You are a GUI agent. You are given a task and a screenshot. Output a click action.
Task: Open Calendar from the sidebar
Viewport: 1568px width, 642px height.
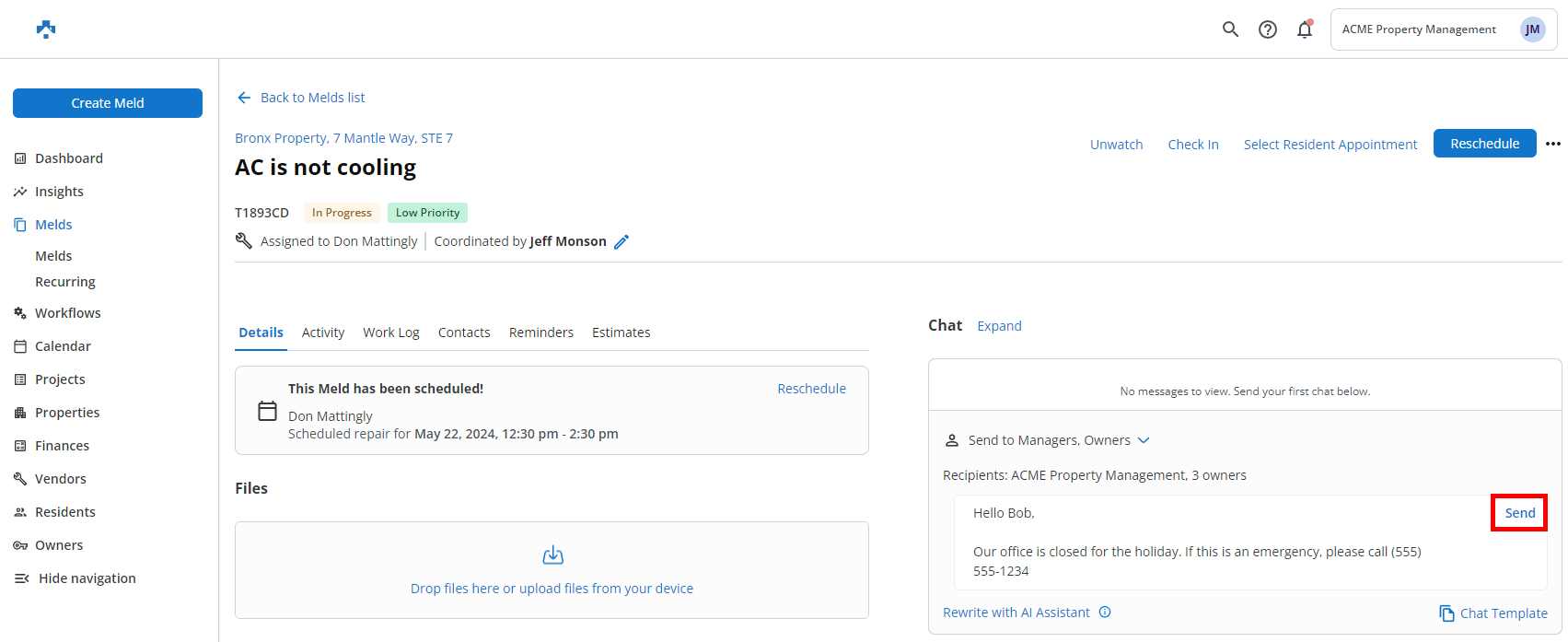(x=63, y=346)
